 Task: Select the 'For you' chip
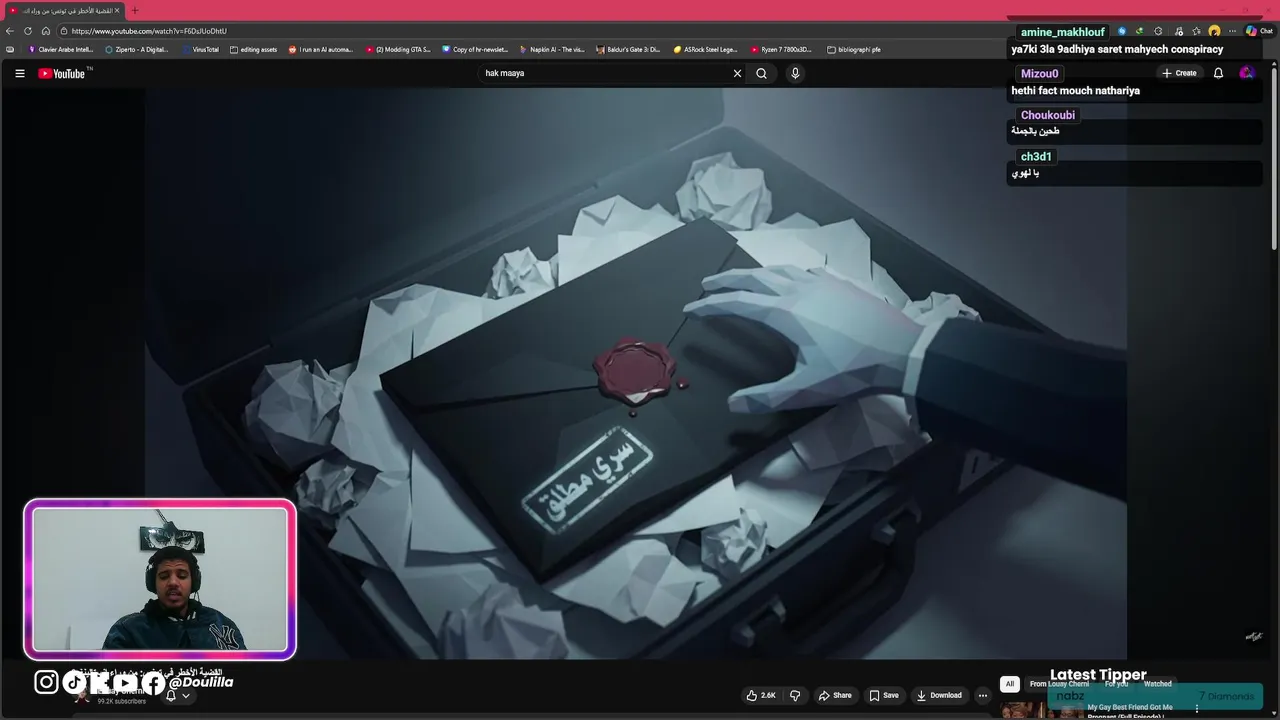click(x=1116, y=684)
